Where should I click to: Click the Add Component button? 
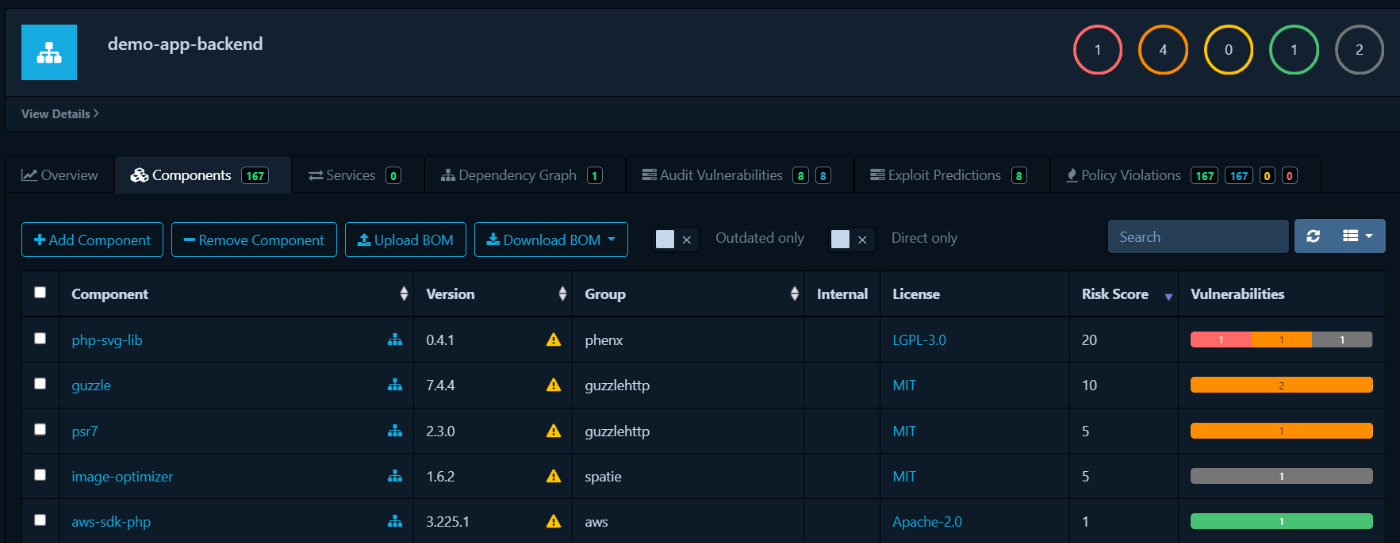(x=92, y=240)
